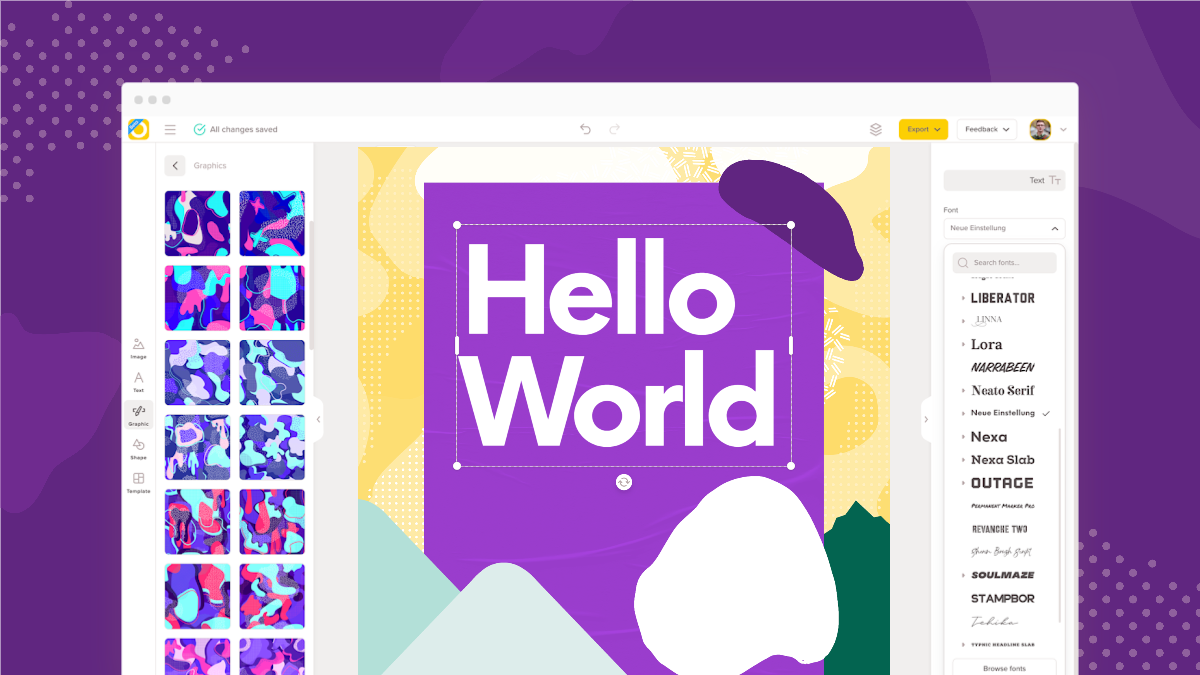Click the Export button

[923, 129]
